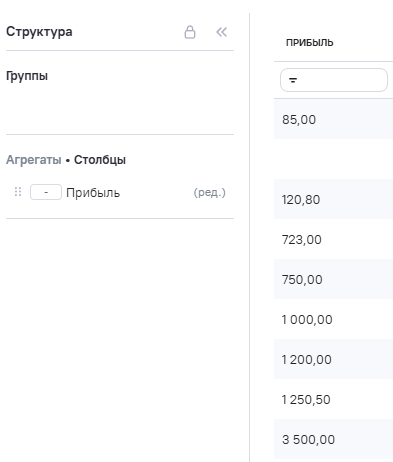393x462 pixels.
Task: Select the cell with value 750,00
Action: point(333,279)
